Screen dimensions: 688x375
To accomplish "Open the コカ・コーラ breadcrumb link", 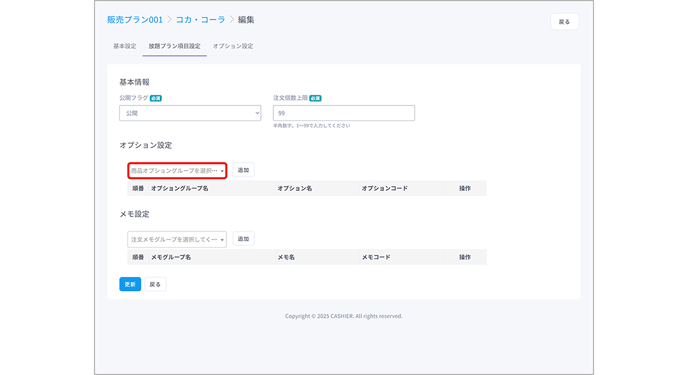I will pos(200,20).
